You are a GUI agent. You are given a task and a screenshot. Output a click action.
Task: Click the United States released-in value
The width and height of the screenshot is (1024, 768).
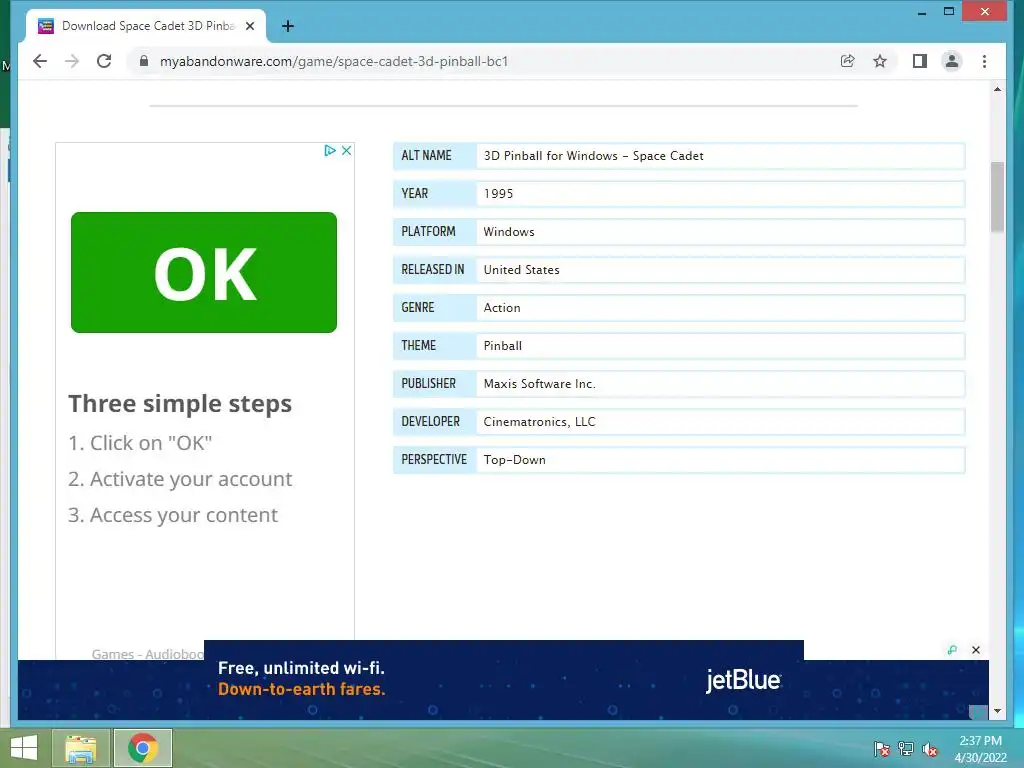[x=521, y=270]
